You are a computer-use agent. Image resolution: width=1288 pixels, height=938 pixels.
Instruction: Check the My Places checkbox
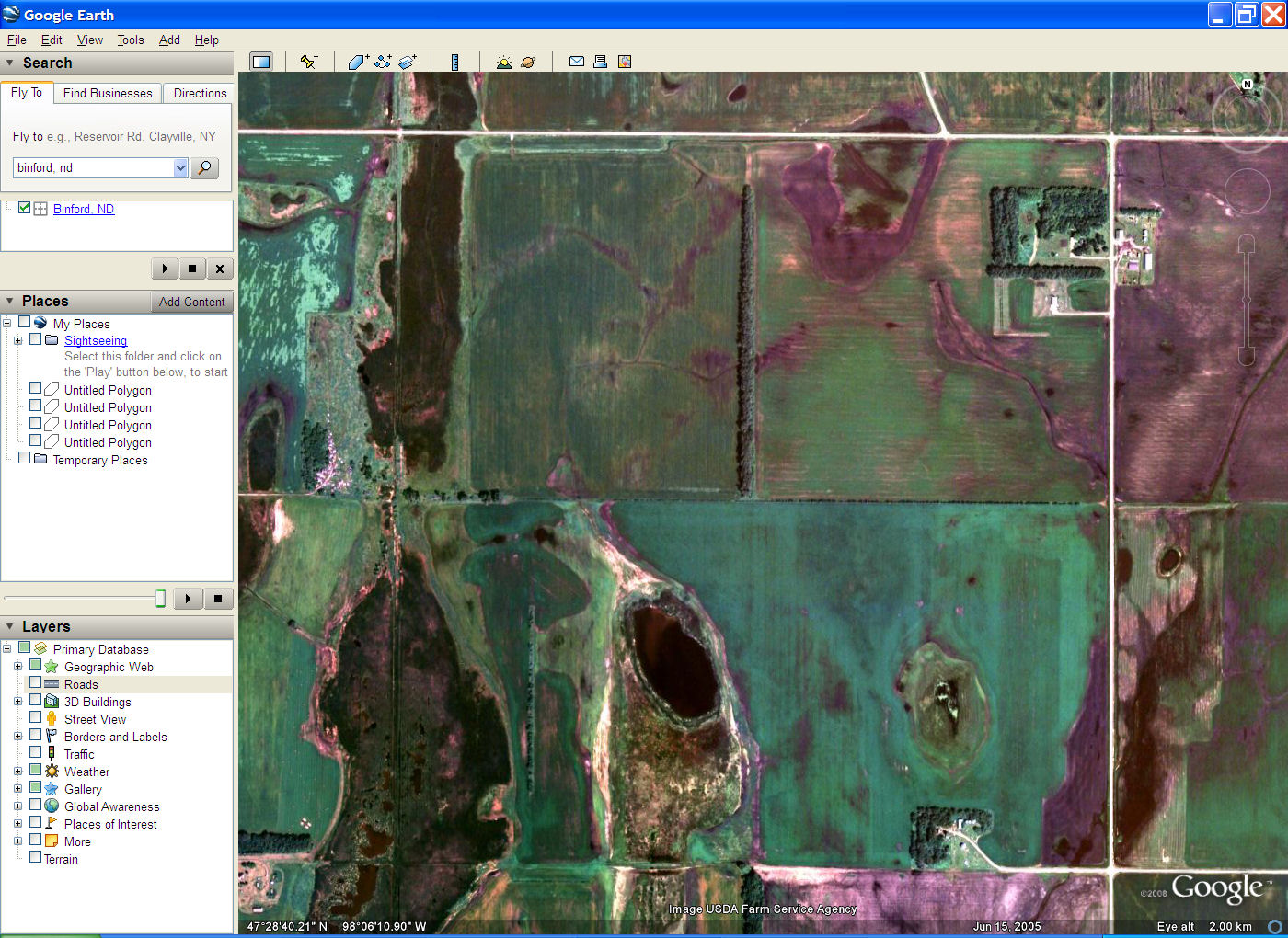pos(25,322)
